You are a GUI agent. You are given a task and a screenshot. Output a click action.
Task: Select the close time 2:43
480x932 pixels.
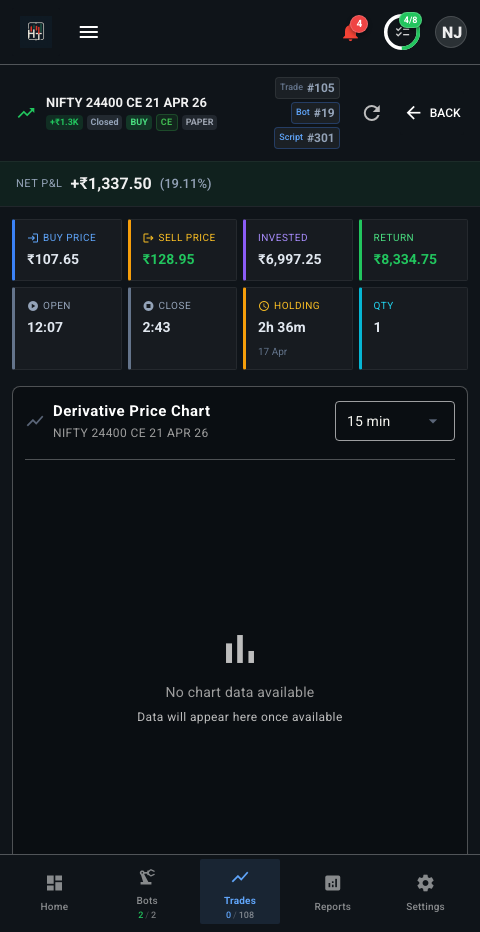157,327
